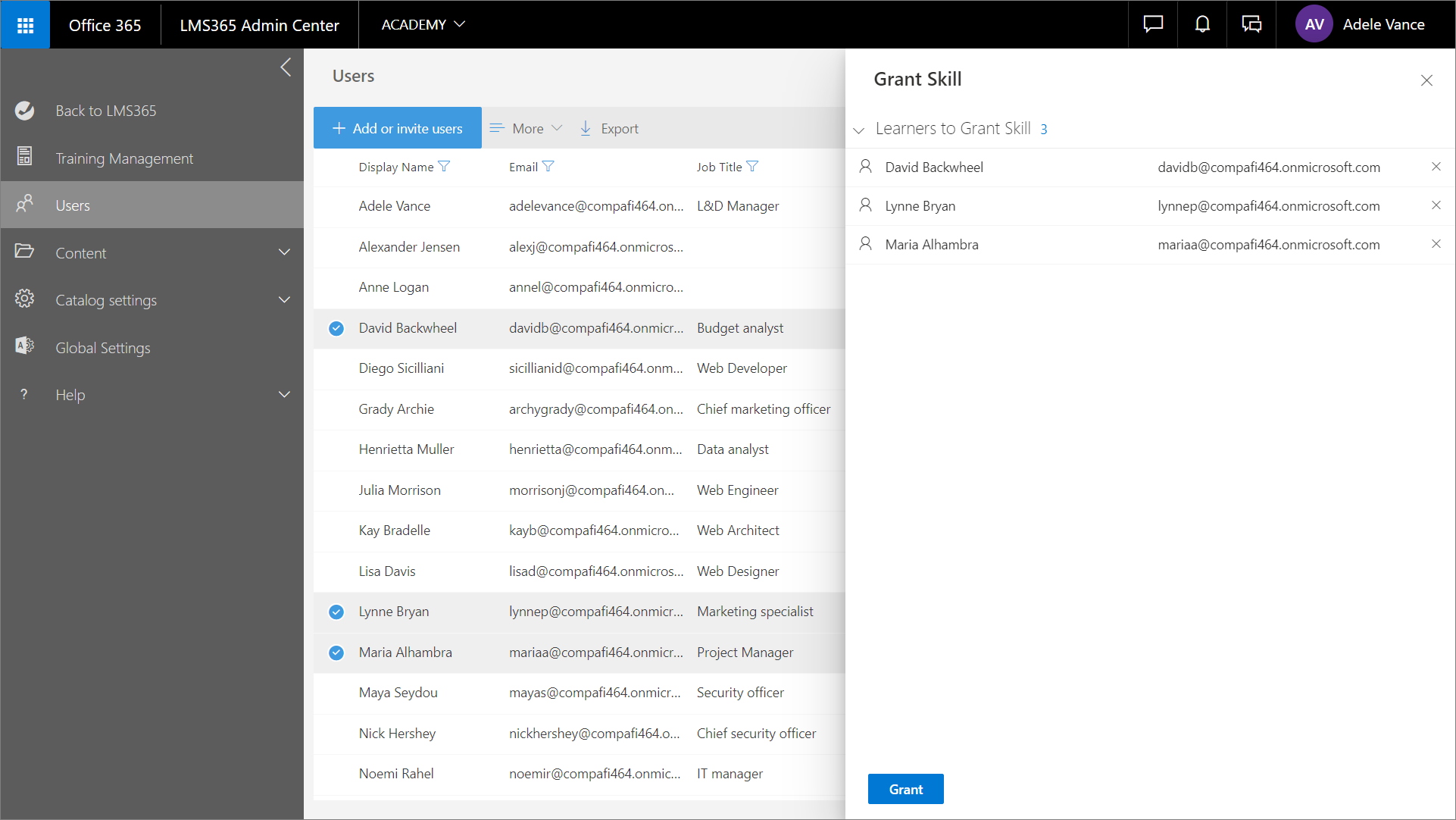
Task: Click the notifications bell icon
Action: 1202,25
